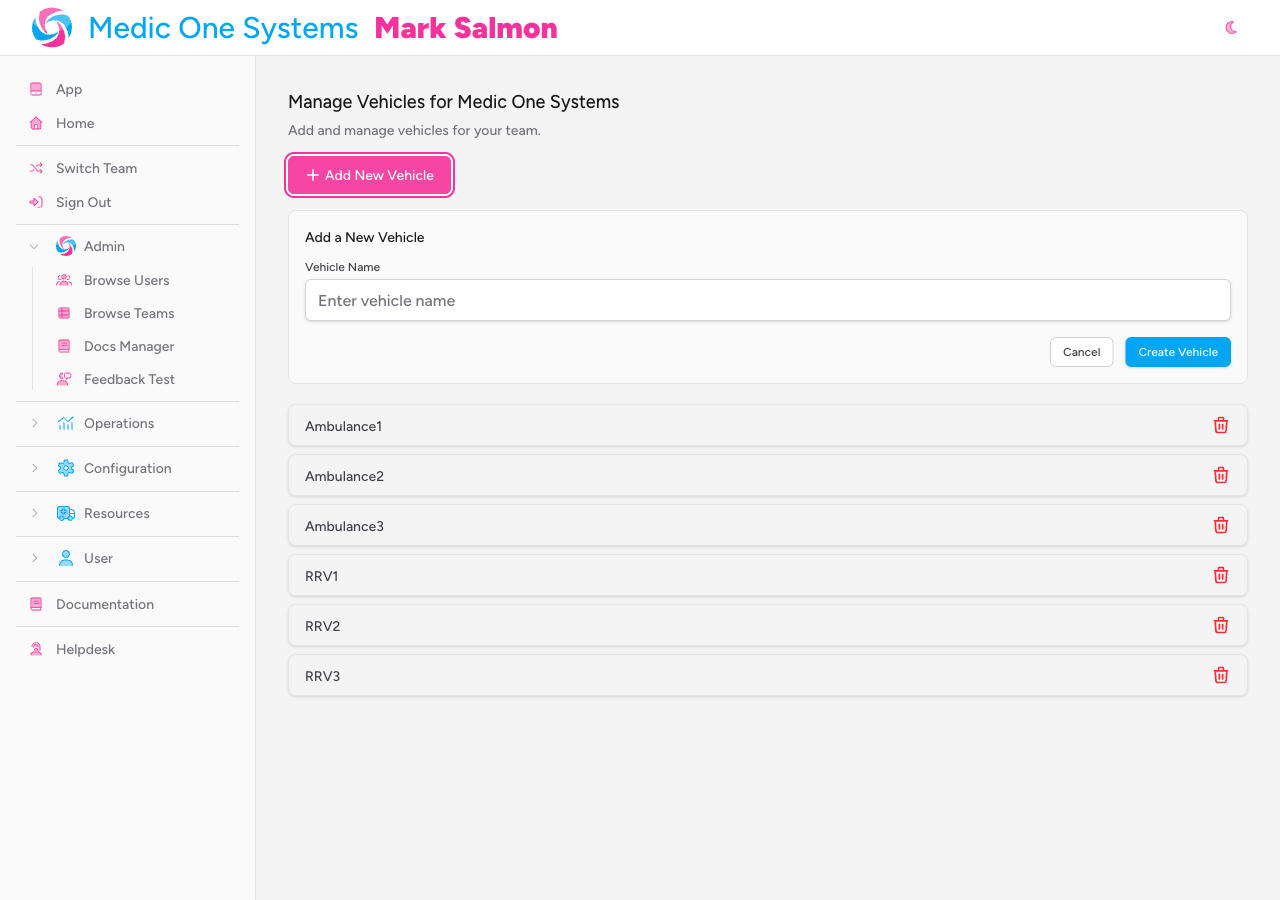This screenshot has height=900, width=1280.
Task: Open Browse Users in the Admin menu
Action: tap(126, 280)
